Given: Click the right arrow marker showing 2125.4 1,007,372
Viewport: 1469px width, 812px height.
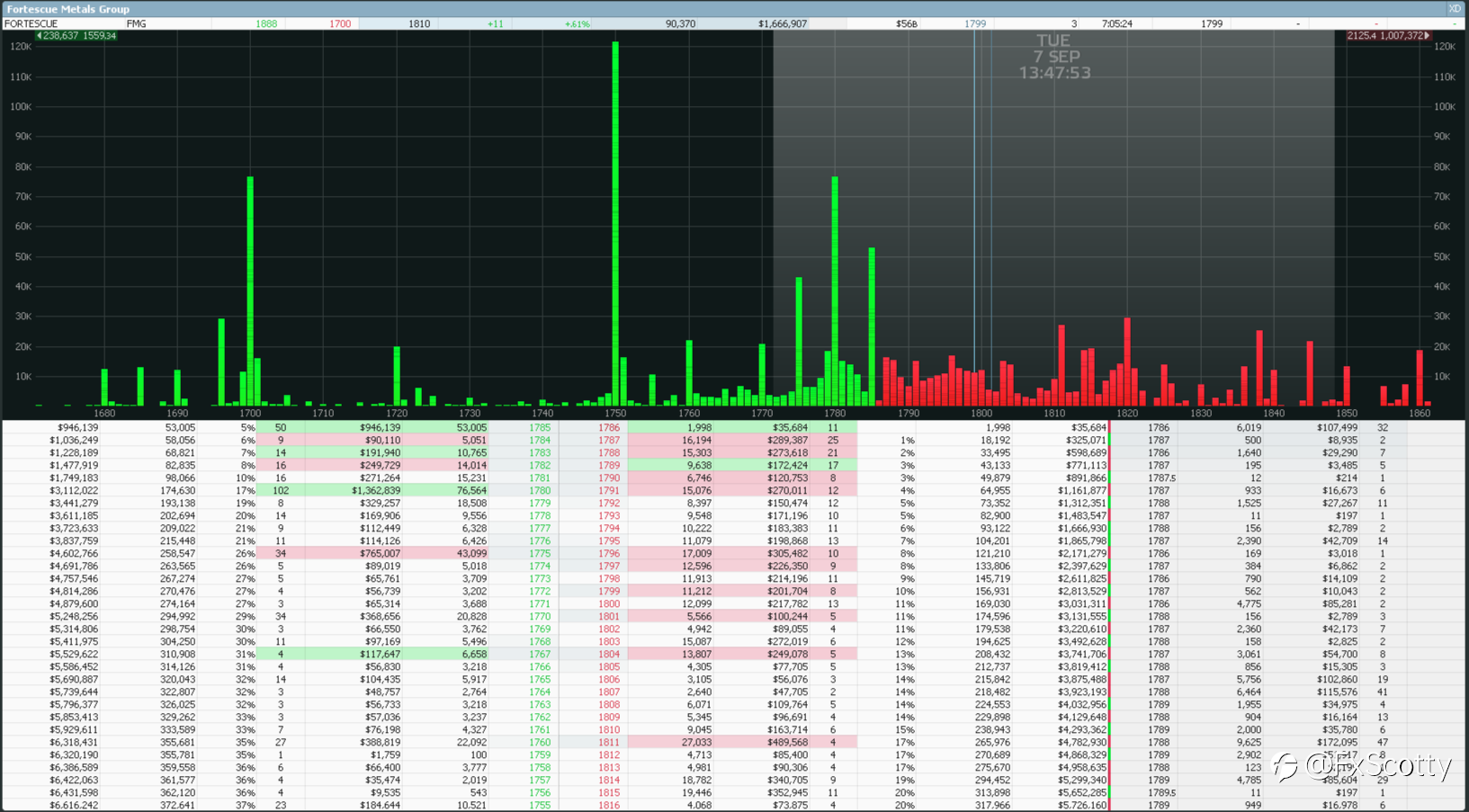Looking at the screenshot, I should pos(1388,36).
